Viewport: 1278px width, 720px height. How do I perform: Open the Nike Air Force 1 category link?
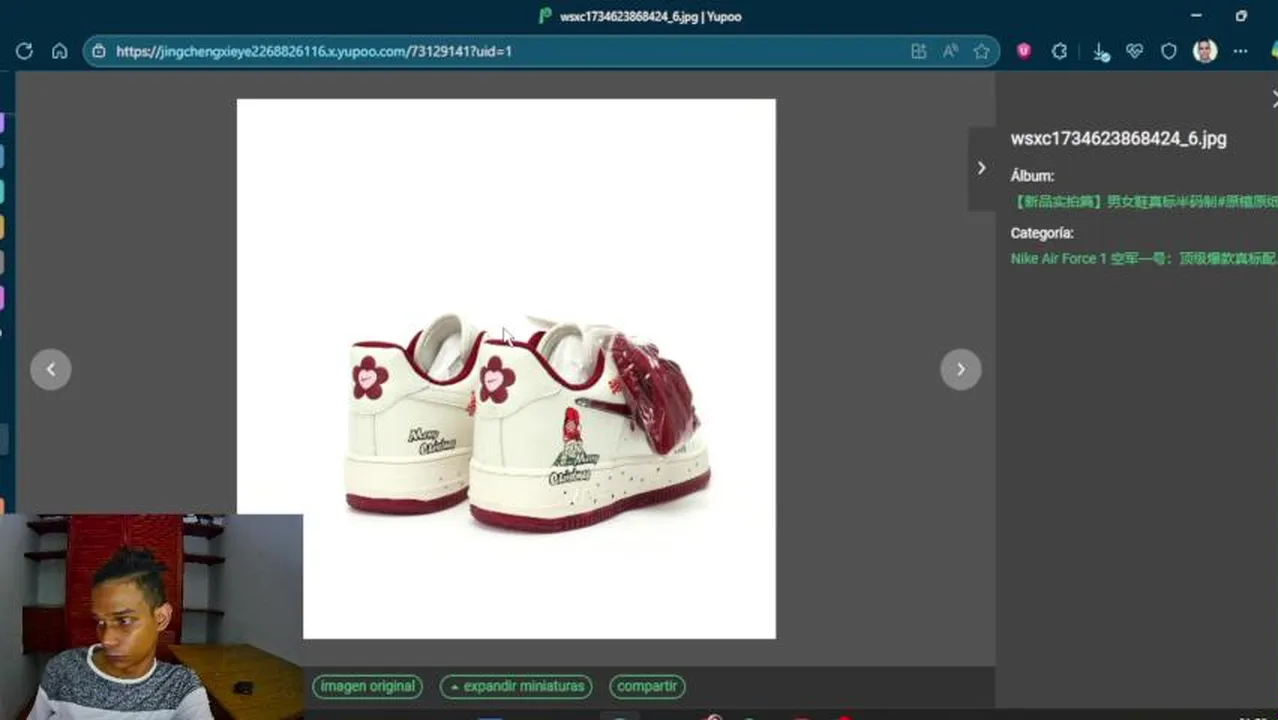[1144, 258]
